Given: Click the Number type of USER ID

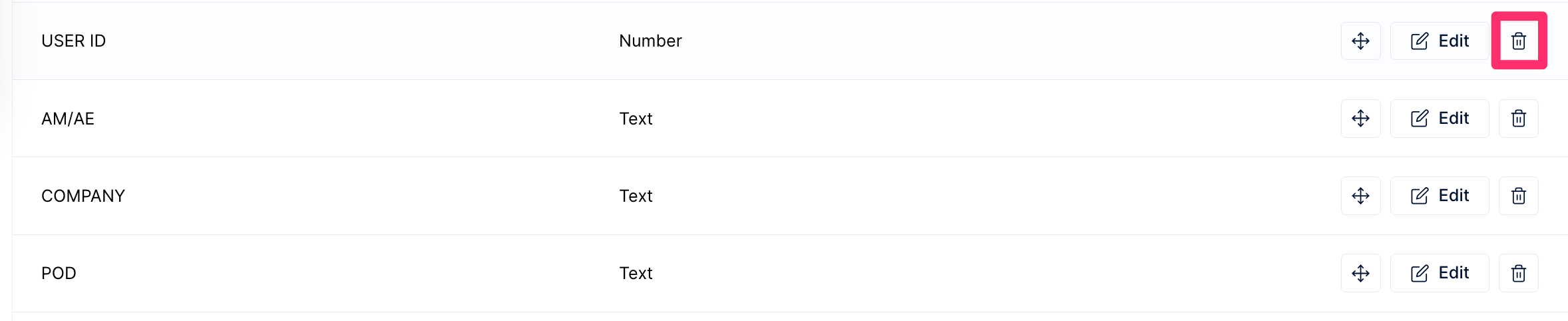Looking at the screenshot, I should (x=650, y=41).
